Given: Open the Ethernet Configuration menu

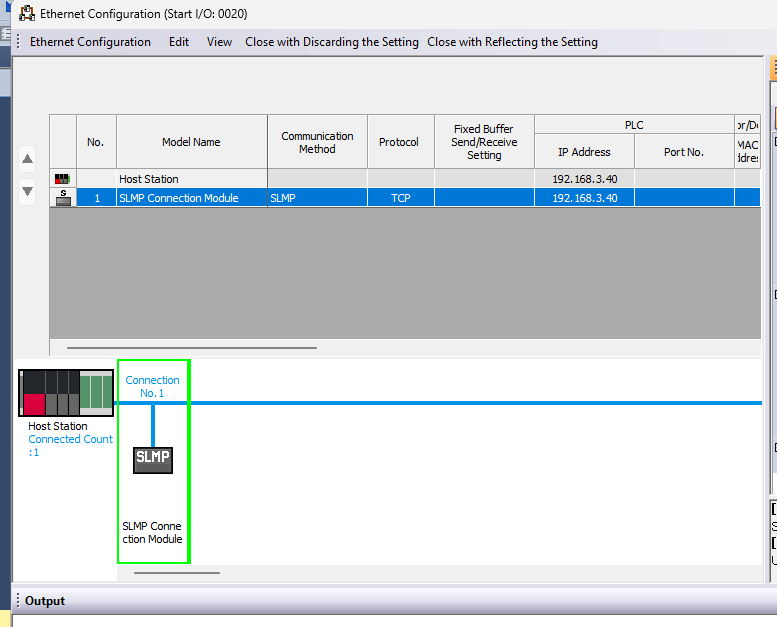Looking at the screenshot, I should (x=90, y=42).
